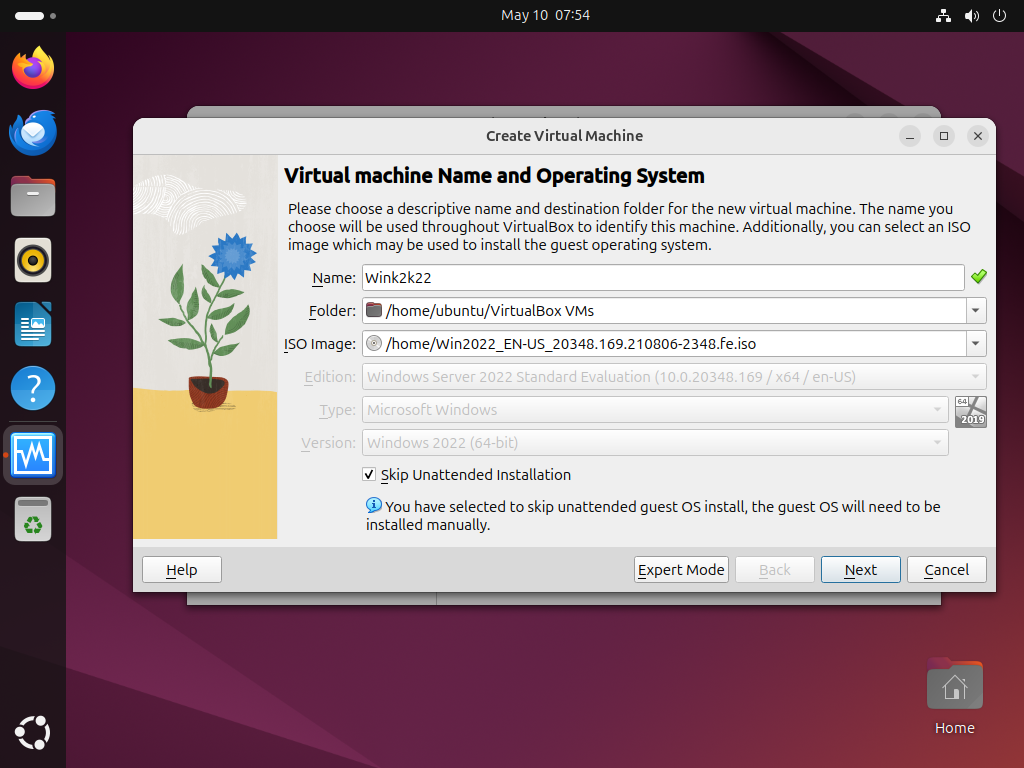Click the Name field containing Wink2k22
This screenshot has height=768, width=1024.
coord(663,278)
